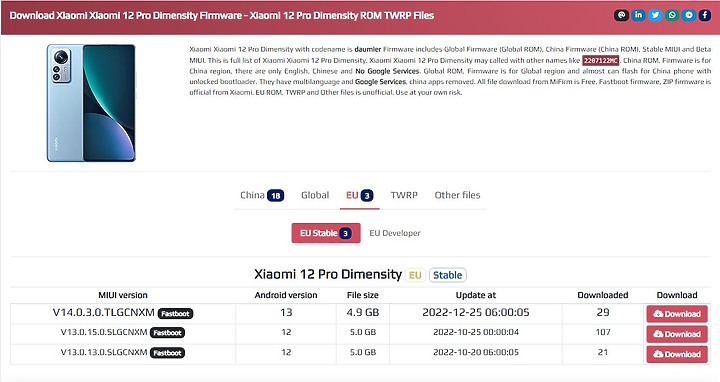Viewport: 720px width, 382px height.
Task: Click the Fastboot badge on V14.0.3.0.TLGCNXM
Action: tap(175, 314)
